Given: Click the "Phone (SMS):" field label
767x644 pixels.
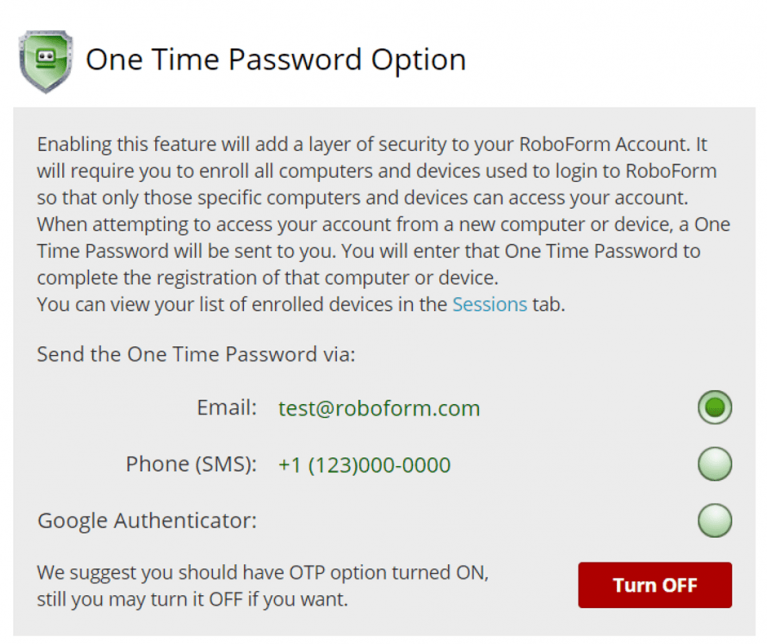Looking at the screenshot, I should (x=191, y=465).
